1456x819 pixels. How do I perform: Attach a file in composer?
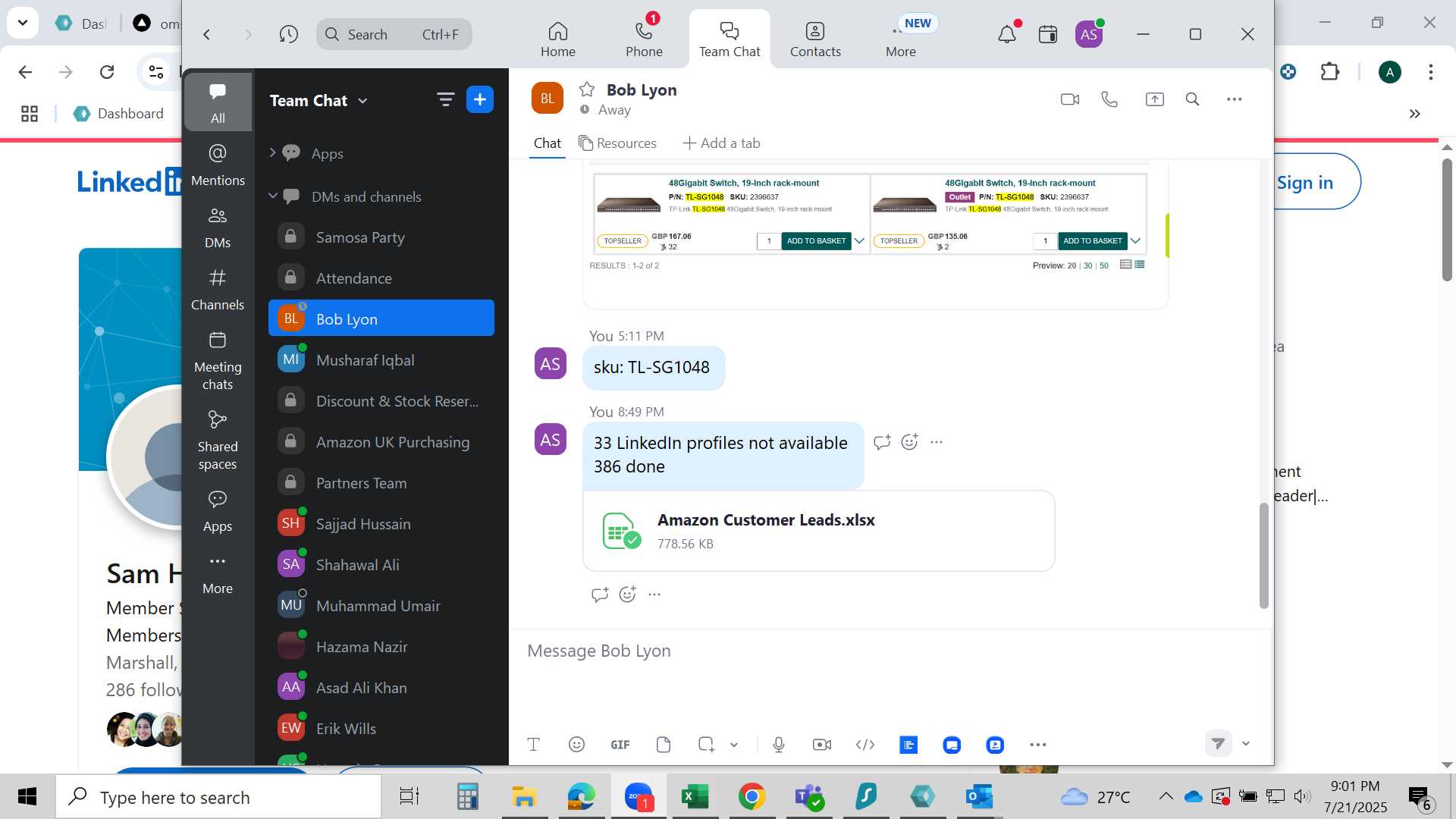663,745
